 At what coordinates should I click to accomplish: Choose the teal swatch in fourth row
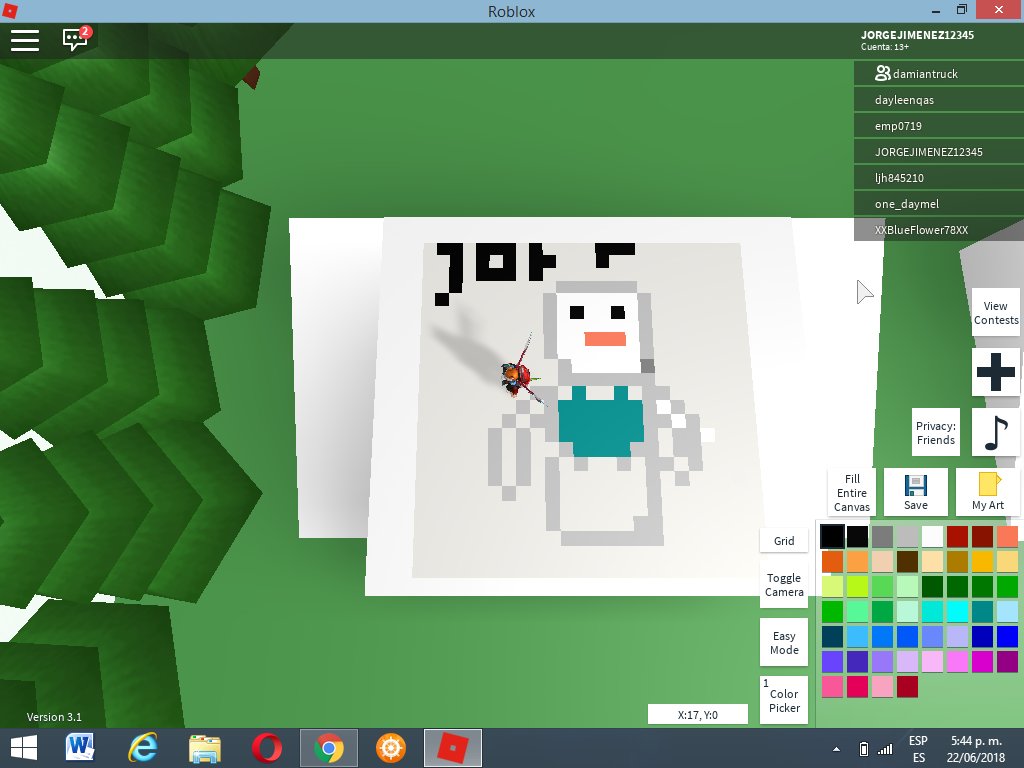pos(982,611)
